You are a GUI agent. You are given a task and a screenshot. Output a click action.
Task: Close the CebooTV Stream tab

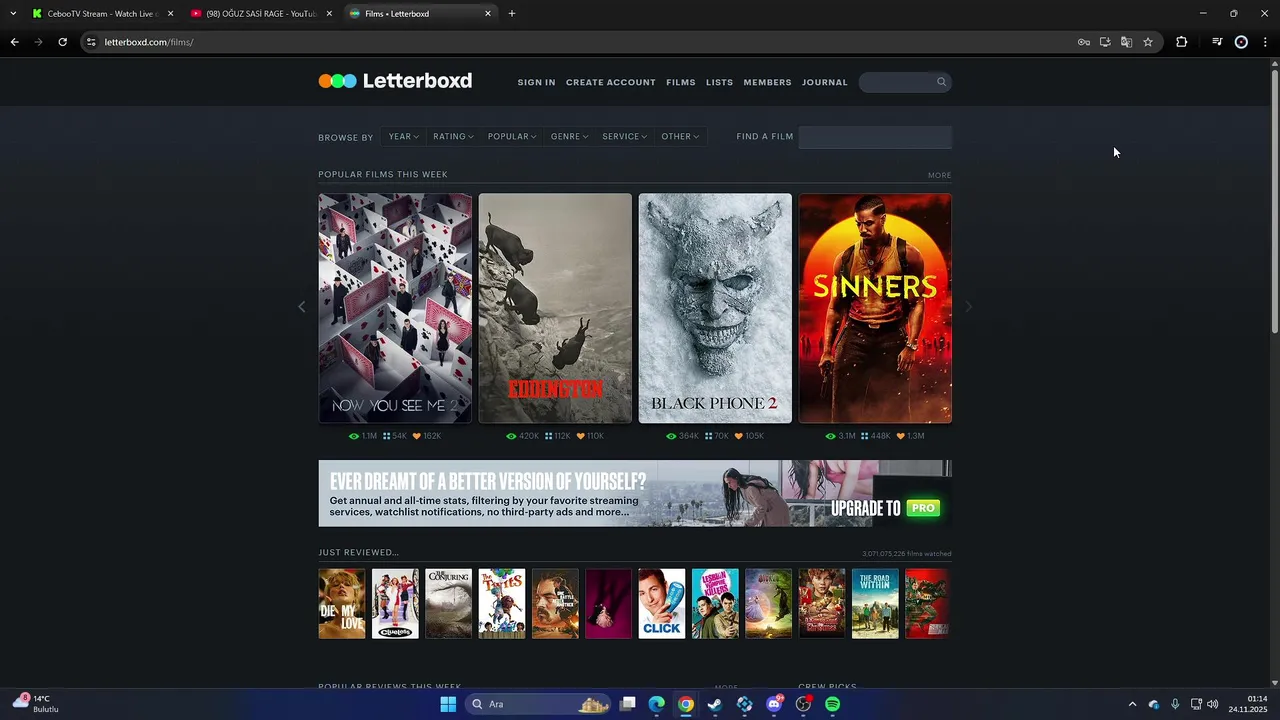point(170,14)
